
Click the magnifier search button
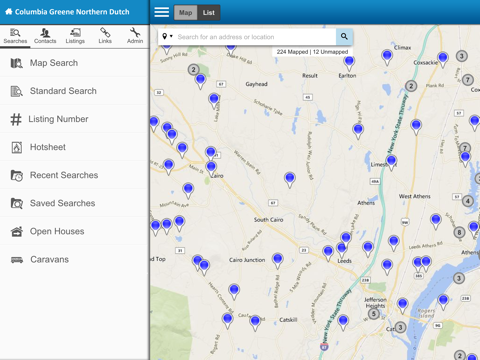(344, 37)
